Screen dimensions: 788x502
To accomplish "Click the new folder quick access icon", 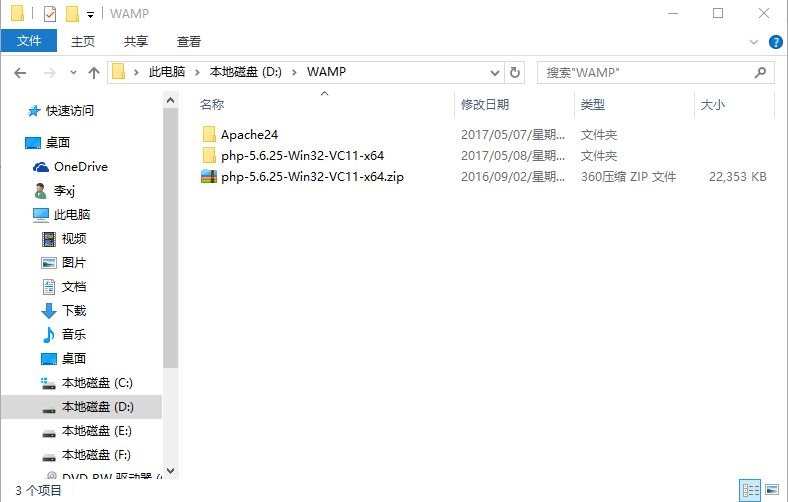I will tap(72, 14).
